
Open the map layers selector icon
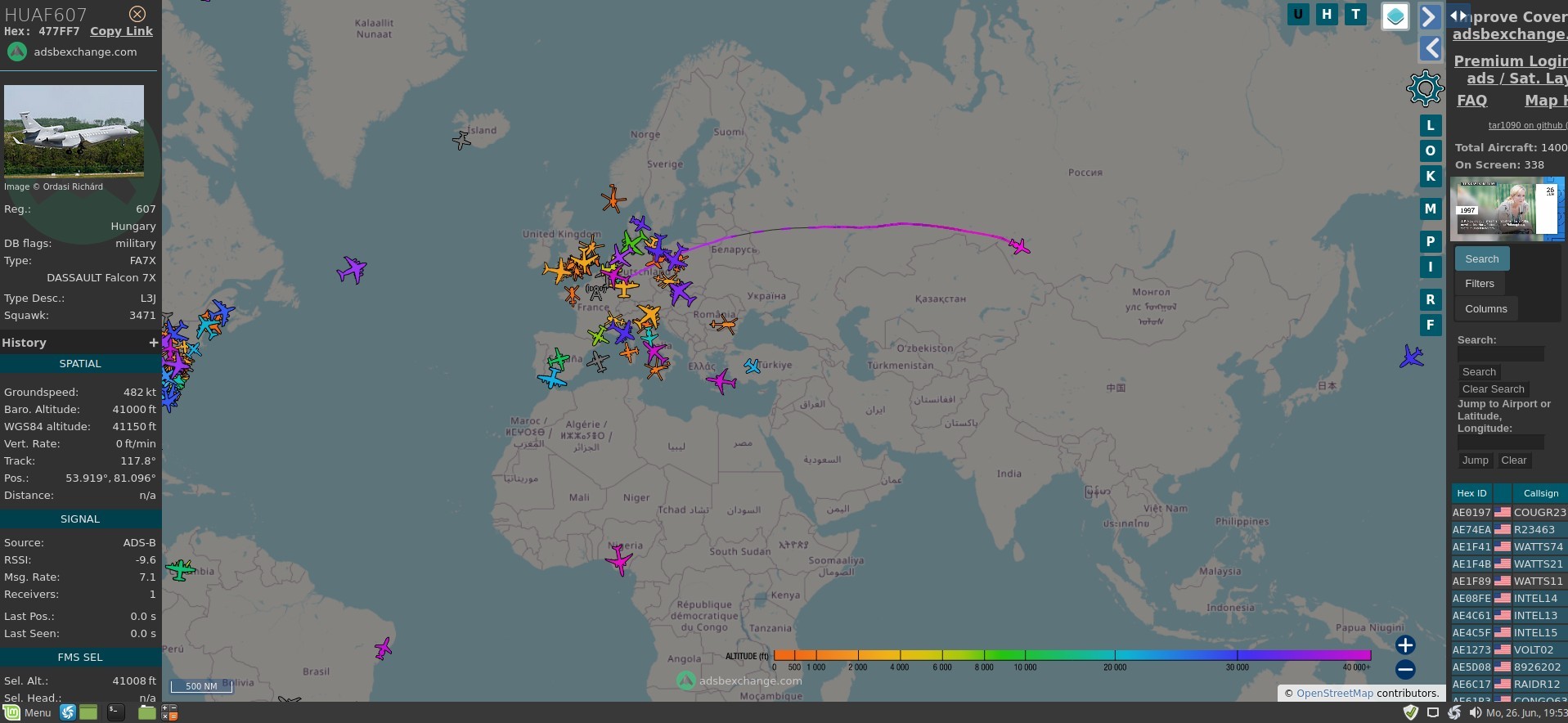pos(1395,16)
